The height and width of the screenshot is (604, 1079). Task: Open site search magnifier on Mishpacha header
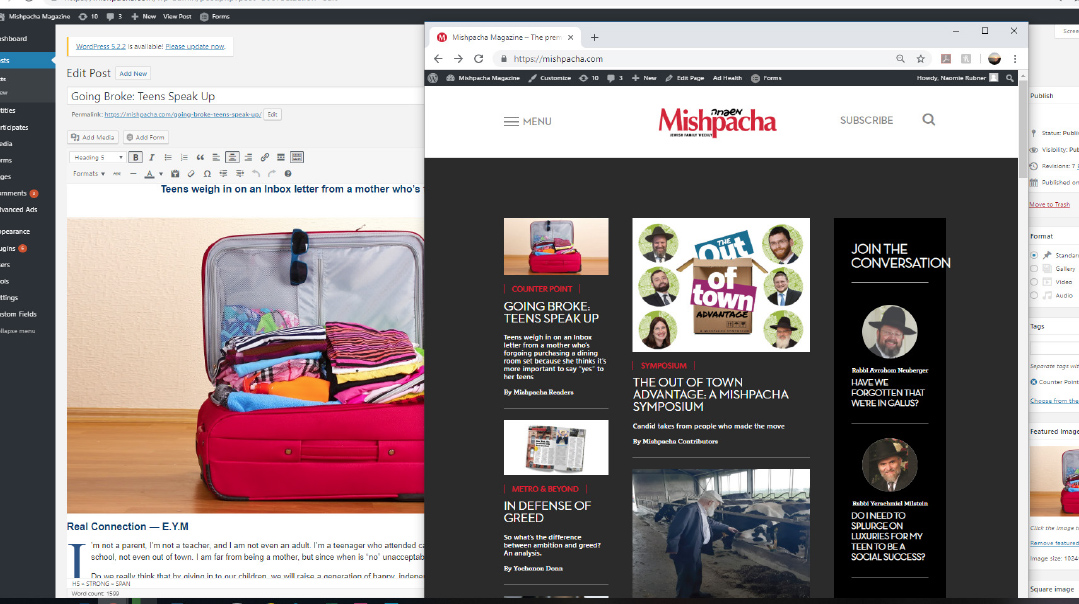[x=928, y=120]
